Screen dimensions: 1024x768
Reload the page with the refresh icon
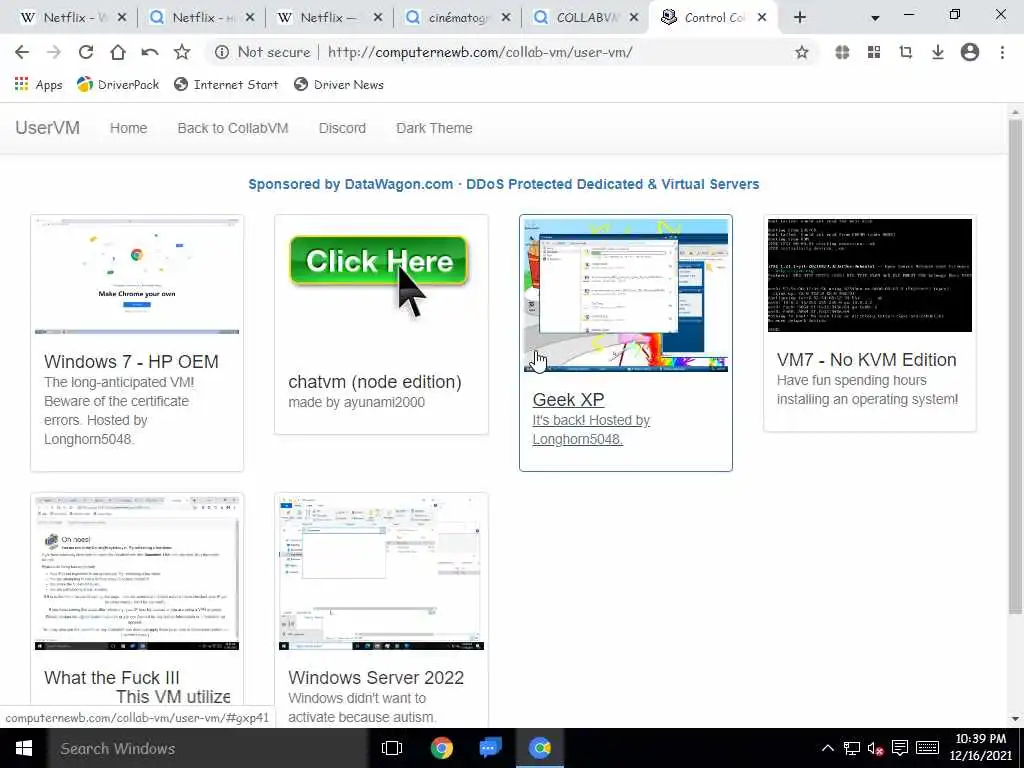pos(86,52)
